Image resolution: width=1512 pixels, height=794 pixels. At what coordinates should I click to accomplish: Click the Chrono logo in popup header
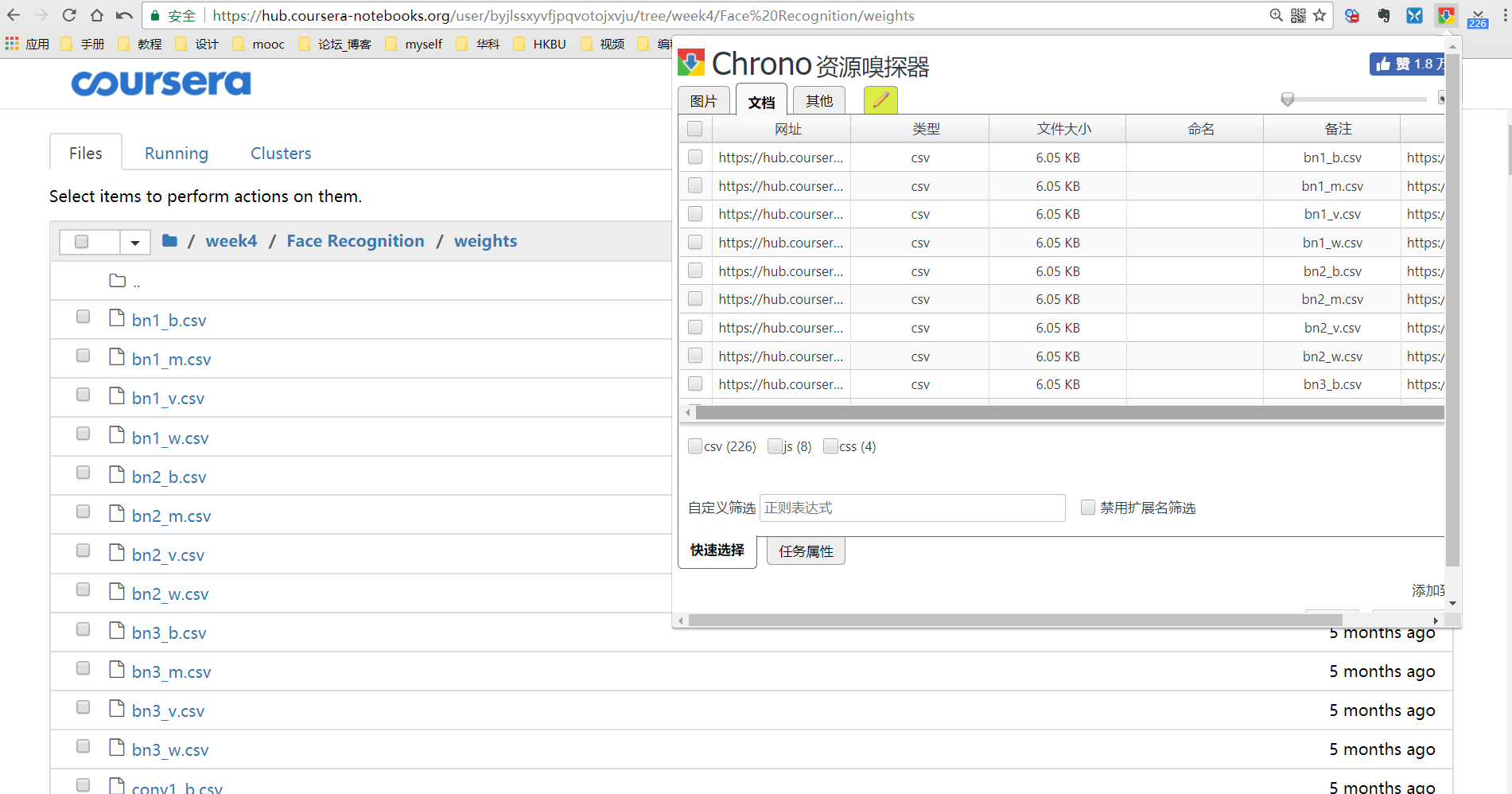(691, 63)
